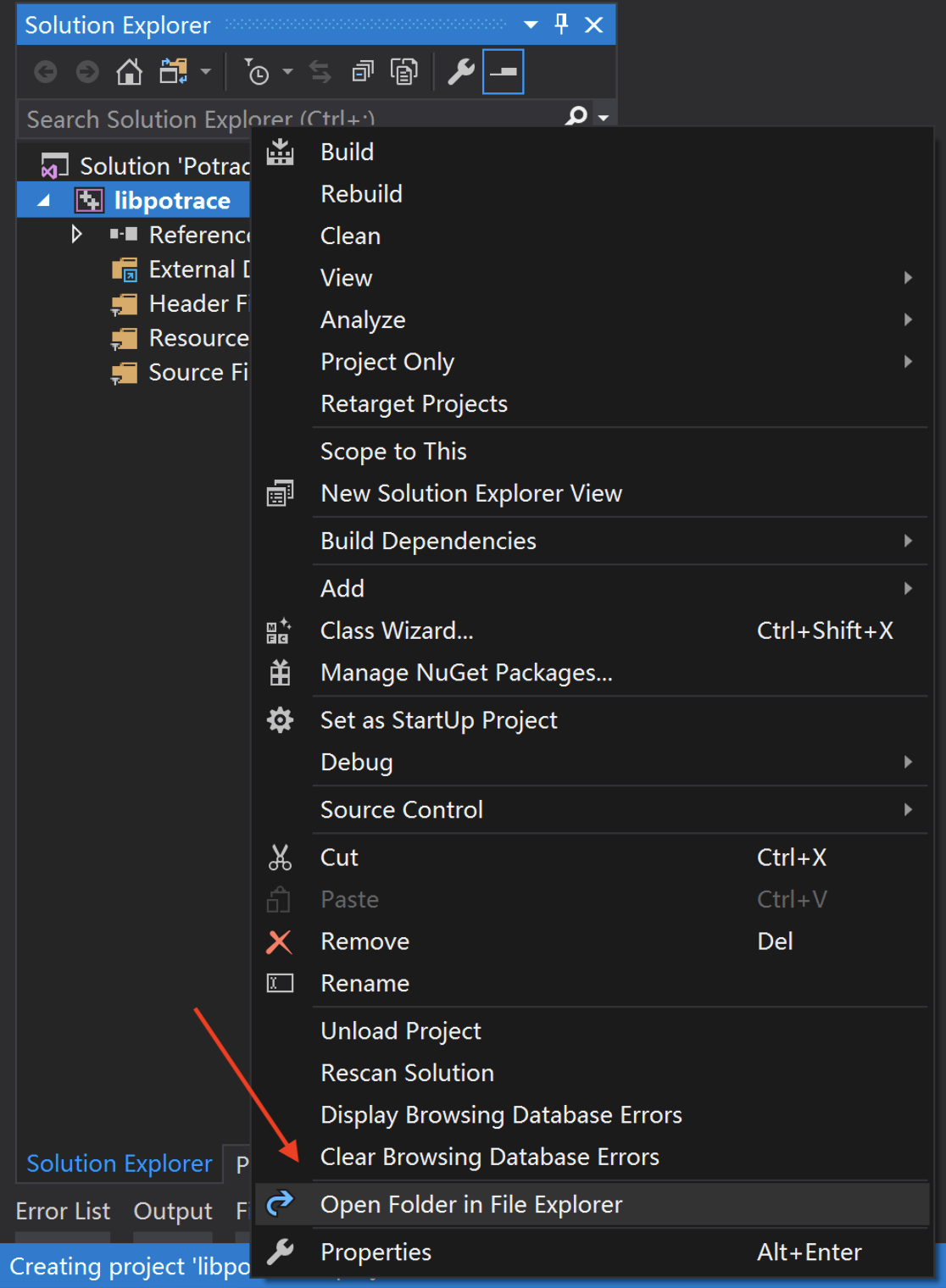Click the solution and folder view switcher icon

tap(174, 72)
